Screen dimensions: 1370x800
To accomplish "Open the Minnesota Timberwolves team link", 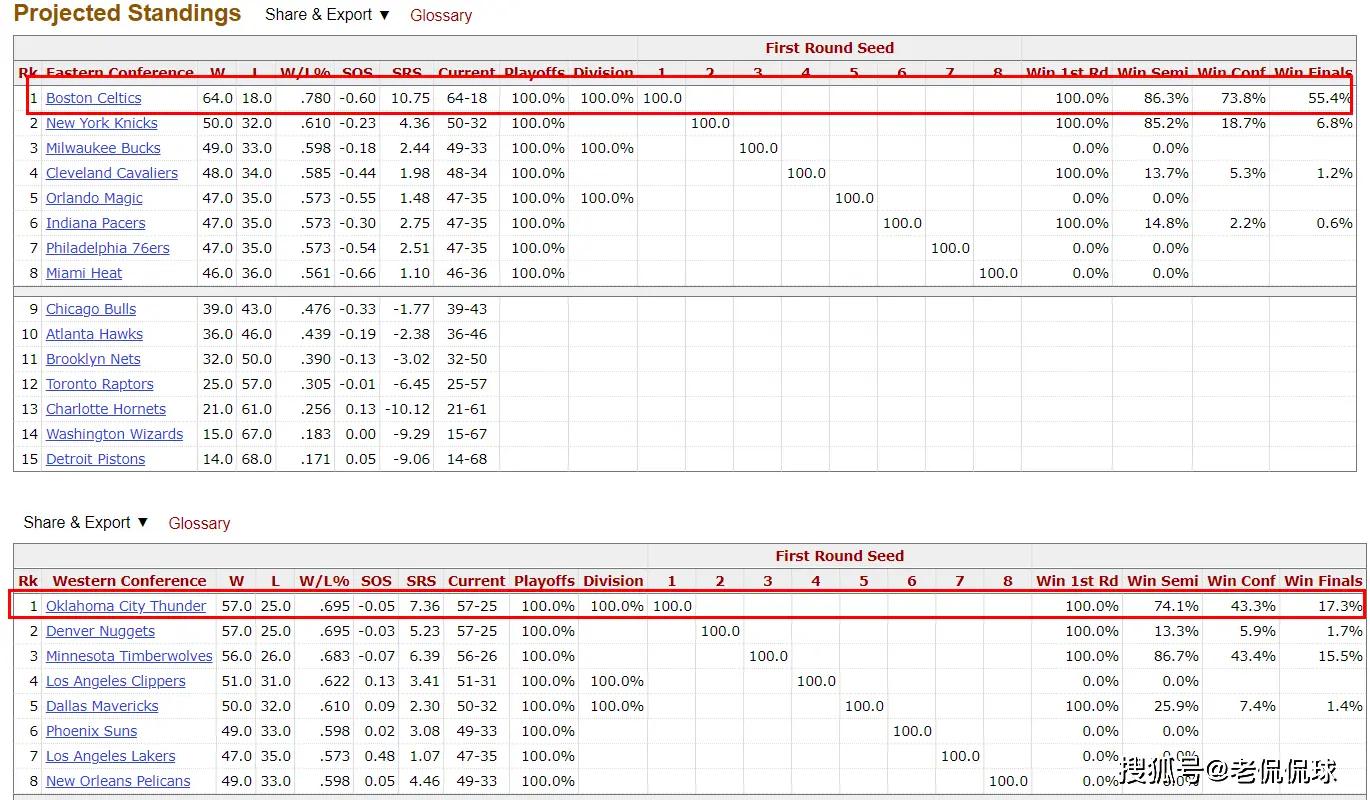I will tap(129, 656).
